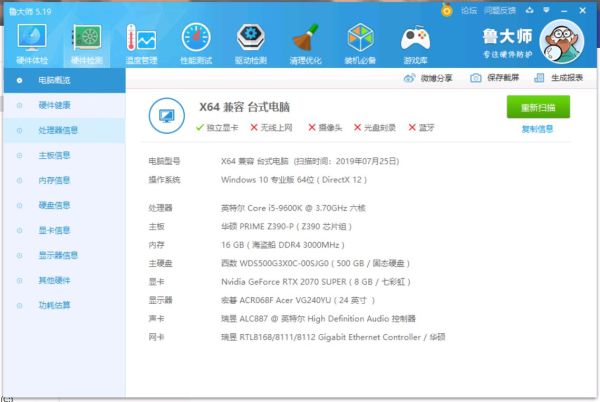
Task: Go to 显卡信息 in the sidebar
Action: tap(54, 230)
